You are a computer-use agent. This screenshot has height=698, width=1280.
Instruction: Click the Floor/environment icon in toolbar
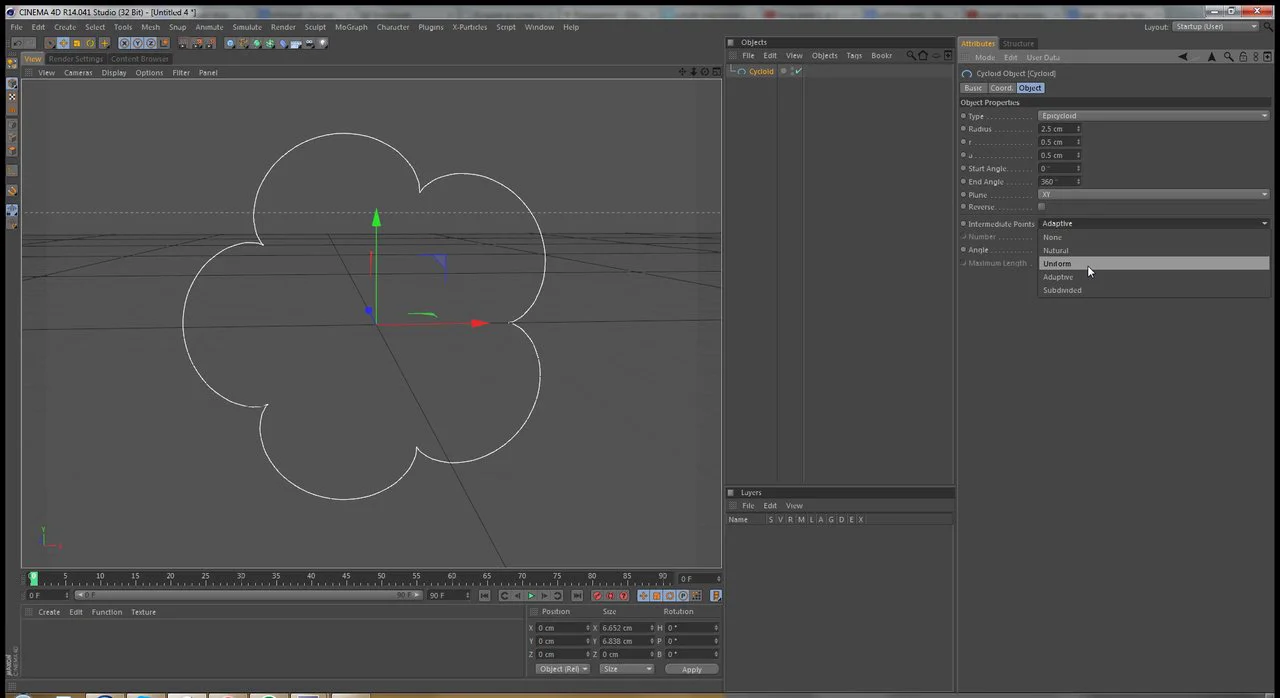coord(296,43)
